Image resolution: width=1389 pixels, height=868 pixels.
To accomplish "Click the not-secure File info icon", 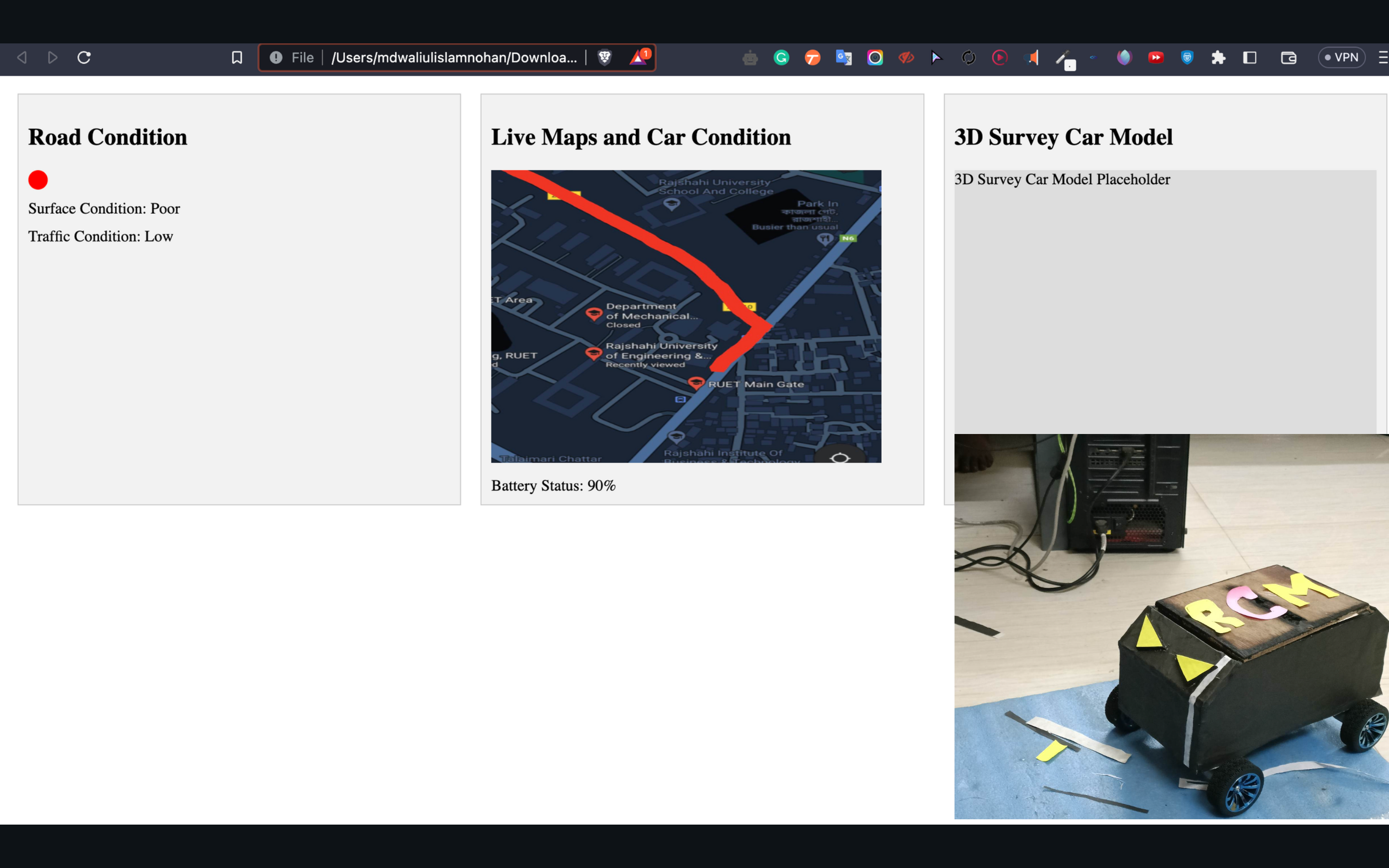I will 276,57.
